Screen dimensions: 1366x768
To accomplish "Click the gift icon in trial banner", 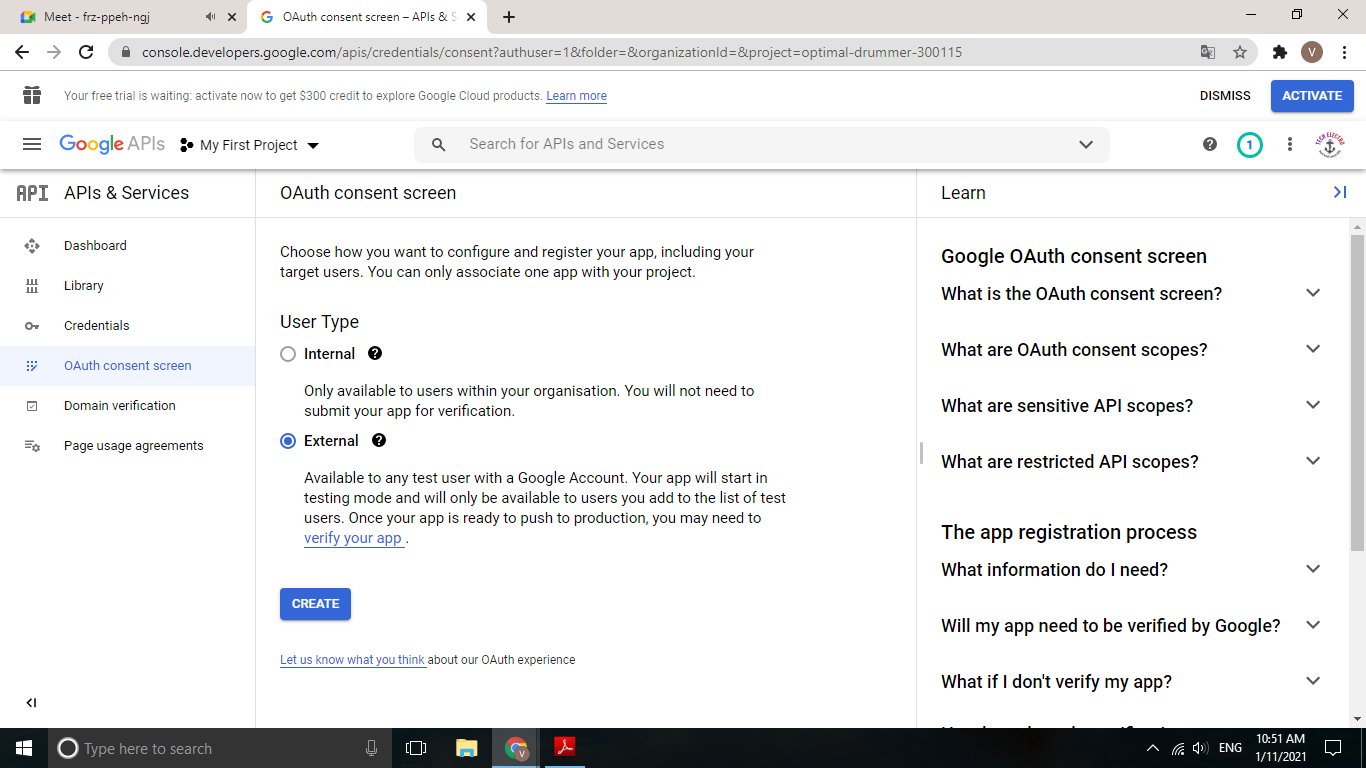I will tap(32, 95).
